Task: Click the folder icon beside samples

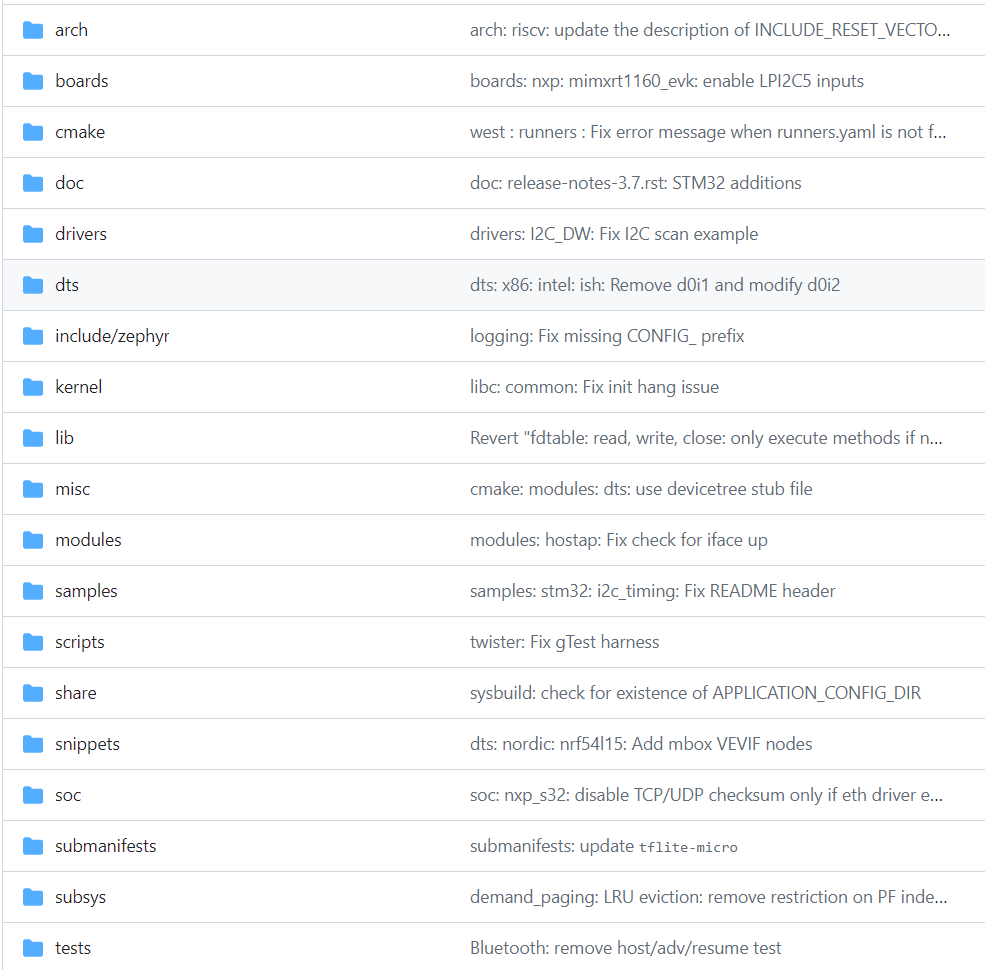Action: point(33,591)
